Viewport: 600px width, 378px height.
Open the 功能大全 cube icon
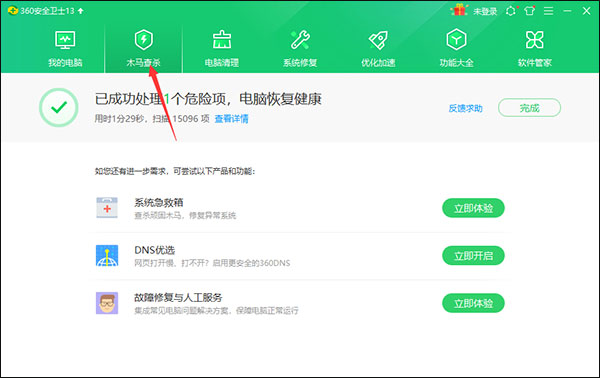(x=456, y=39)
